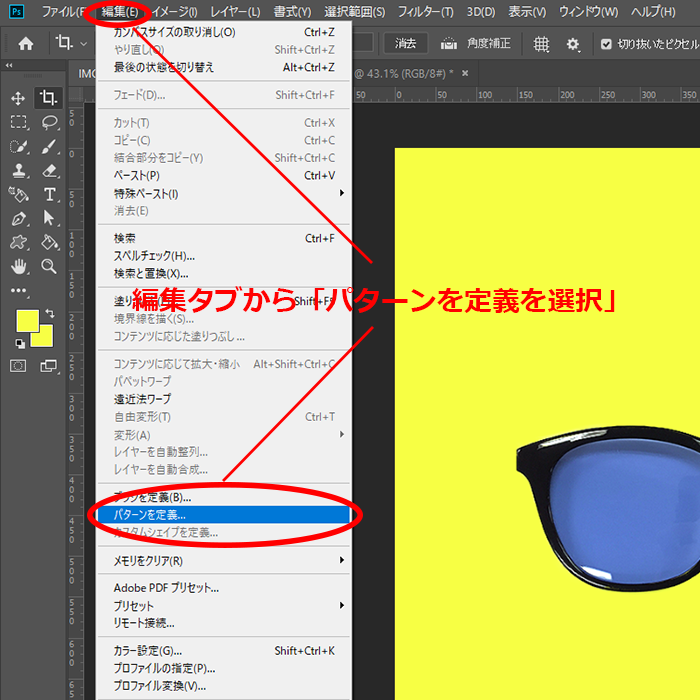
Task: Select the Brush tool
Action: tap(49, 146)
